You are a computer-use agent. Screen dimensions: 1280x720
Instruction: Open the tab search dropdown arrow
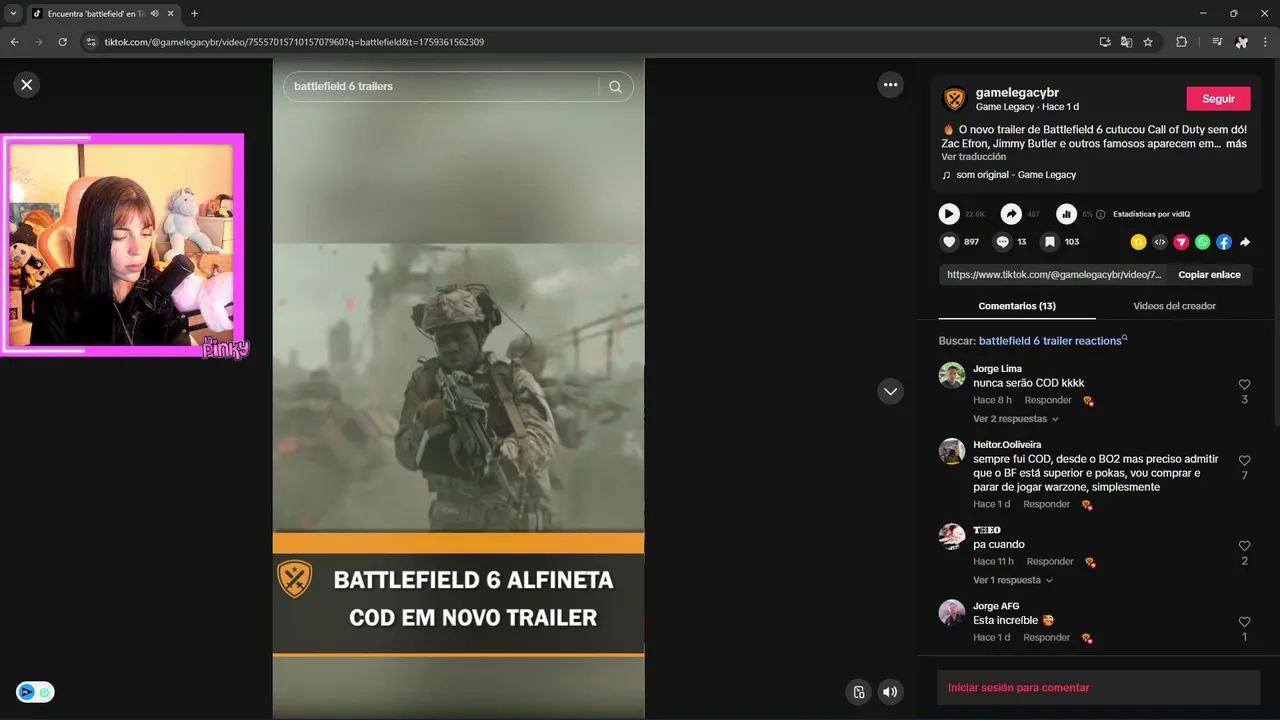(x=13, y=13)
